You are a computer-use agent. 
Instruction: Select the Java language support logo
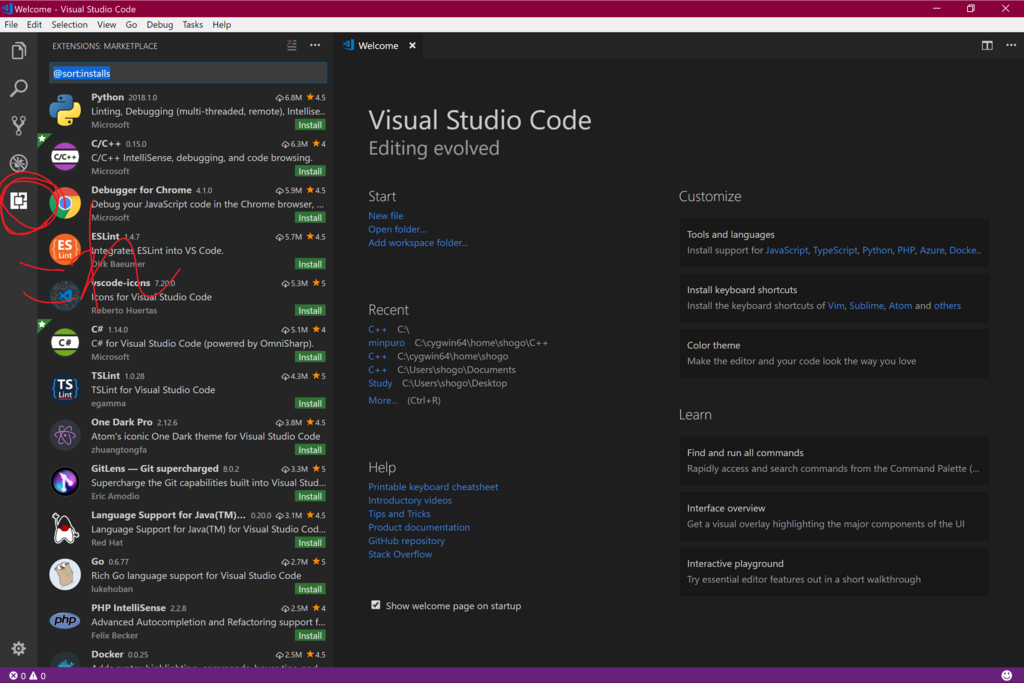click(x=65, y=528)
